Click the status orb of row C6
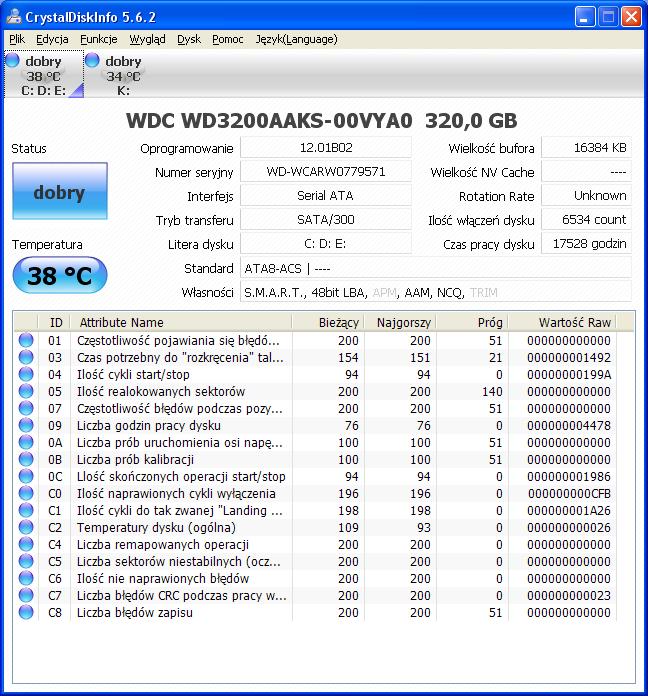 pos(26,578)
